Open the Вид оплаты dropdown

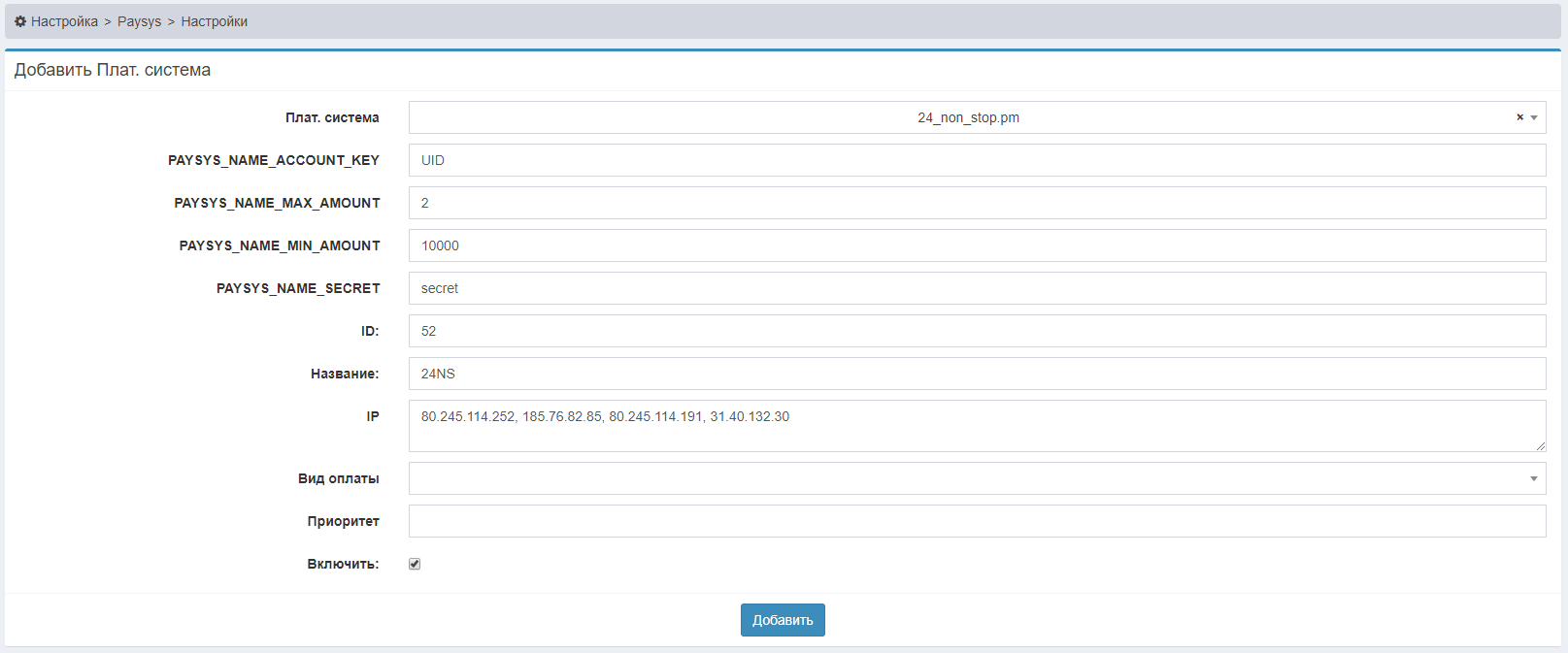pyautogui.click(x=977, y=478)
